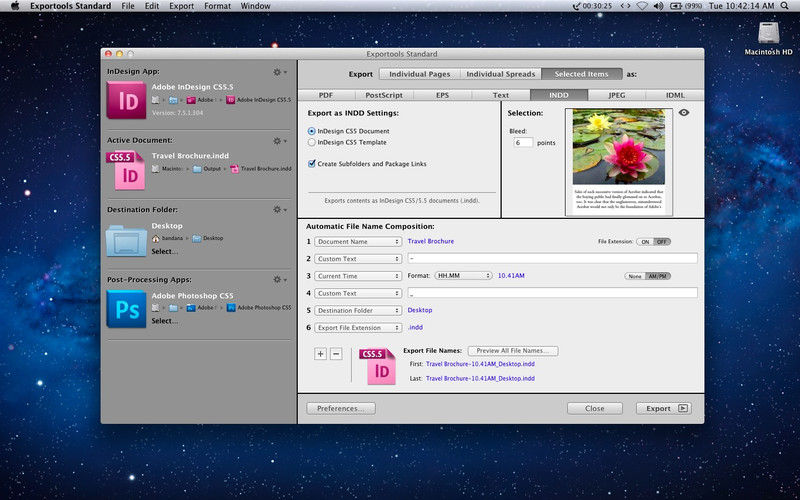
Task: Open the Edit menu
Action: (152, 6)
